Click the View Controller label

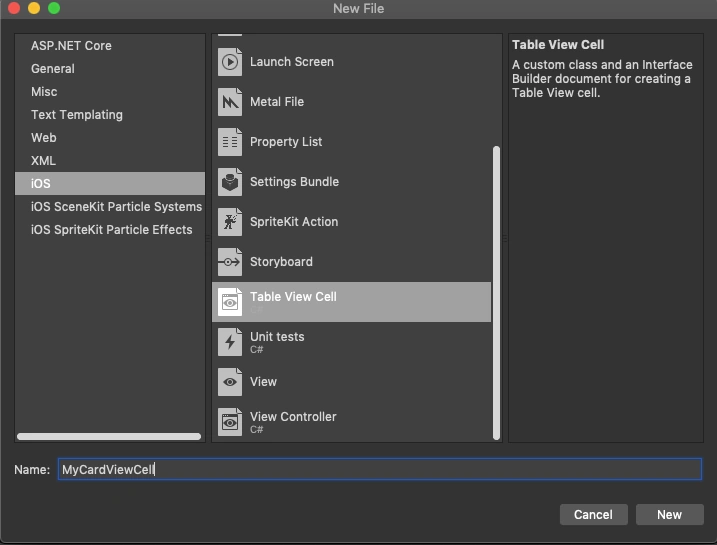click(293, 417)
